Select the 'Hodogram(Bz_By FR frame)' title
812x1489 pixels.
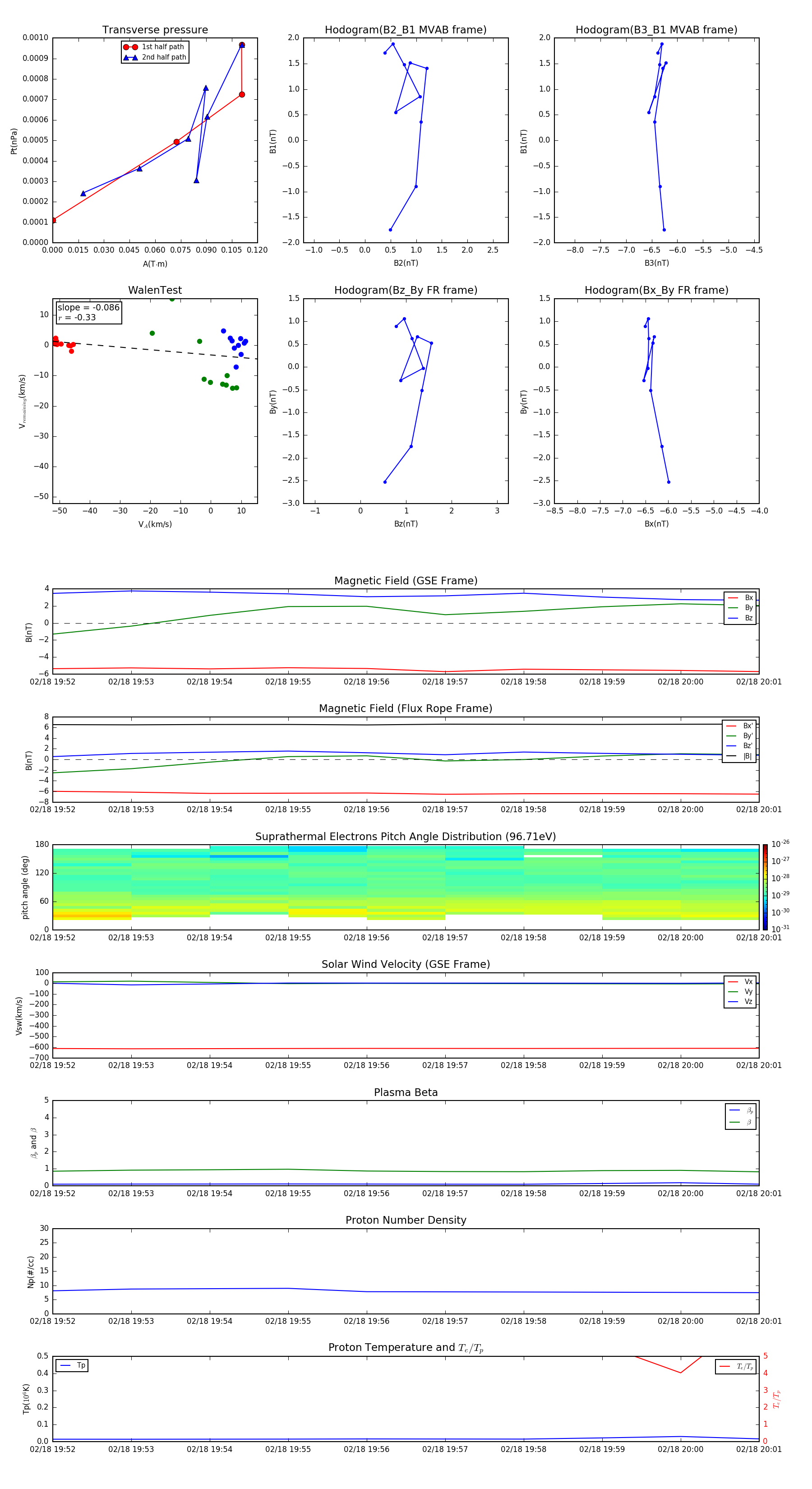406,290
